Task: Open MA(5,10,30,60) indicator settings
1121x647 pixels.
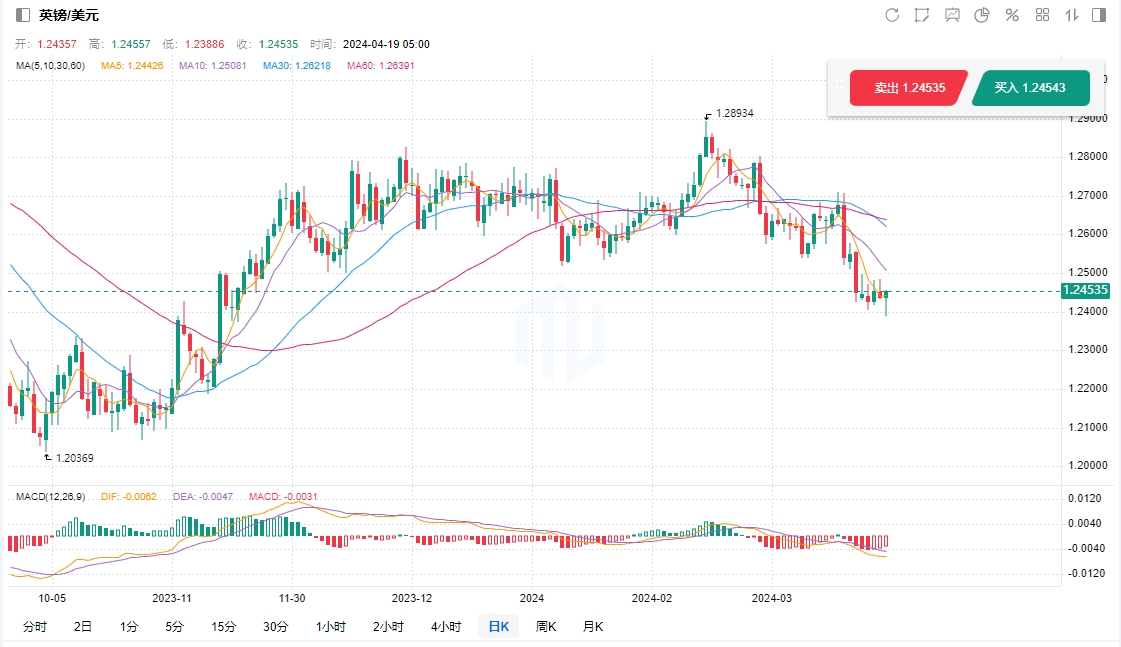Action: tap(51, 66)
